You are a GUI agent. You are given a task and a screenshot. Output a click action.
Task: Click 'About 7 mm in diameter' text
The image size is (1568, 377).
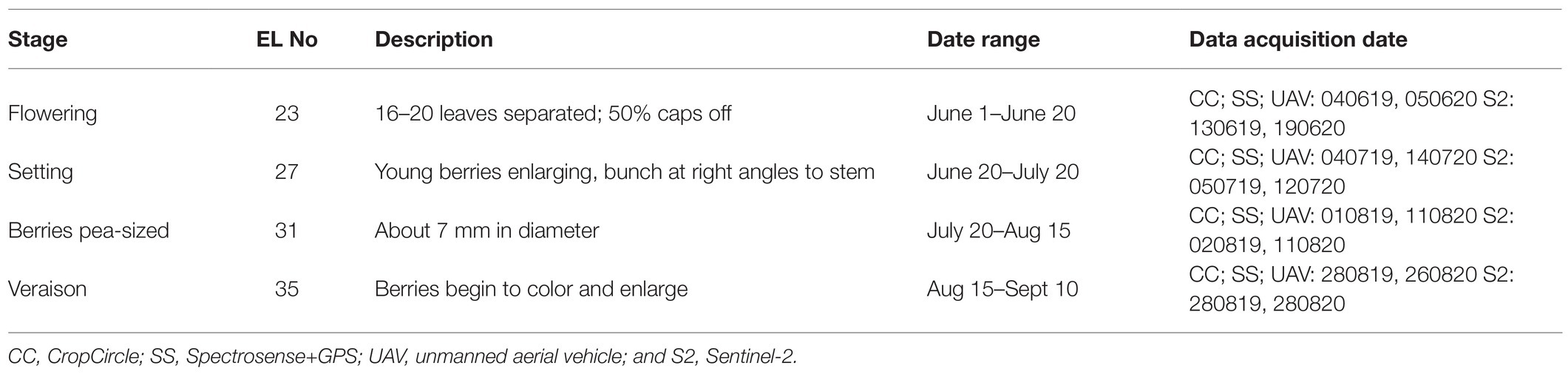[x=486, y=230]
